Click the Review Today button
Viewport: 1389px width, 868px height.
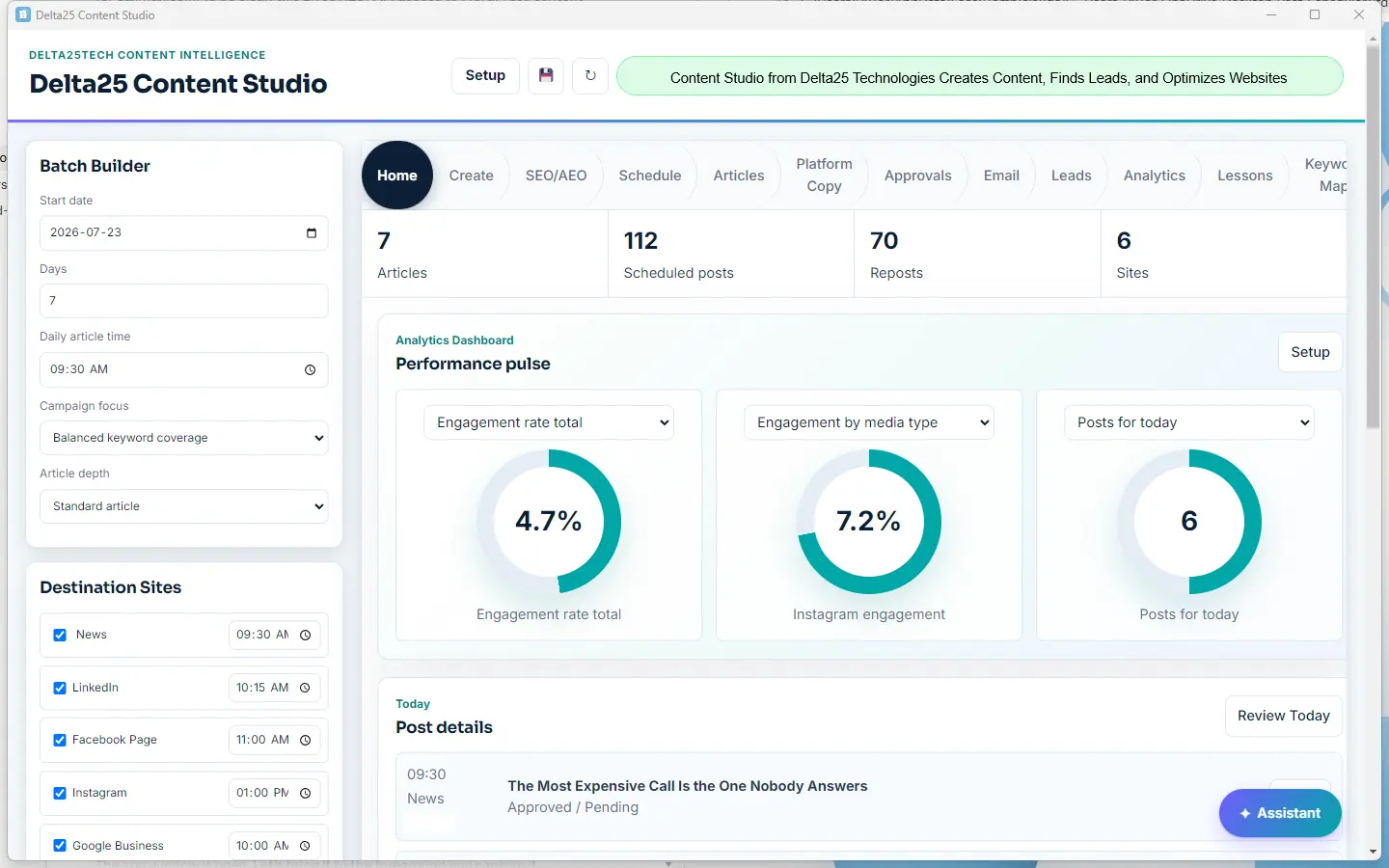pos(1283,716)
